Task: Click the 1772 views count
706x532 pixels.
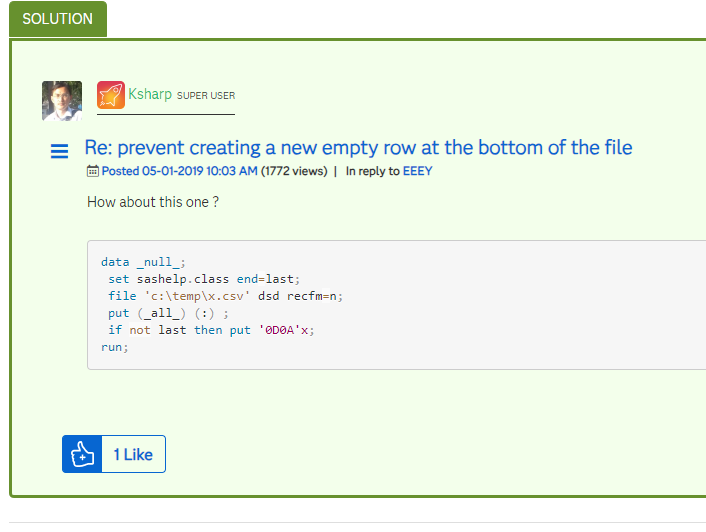Action: pyautogui.click(x=294, y=171)
